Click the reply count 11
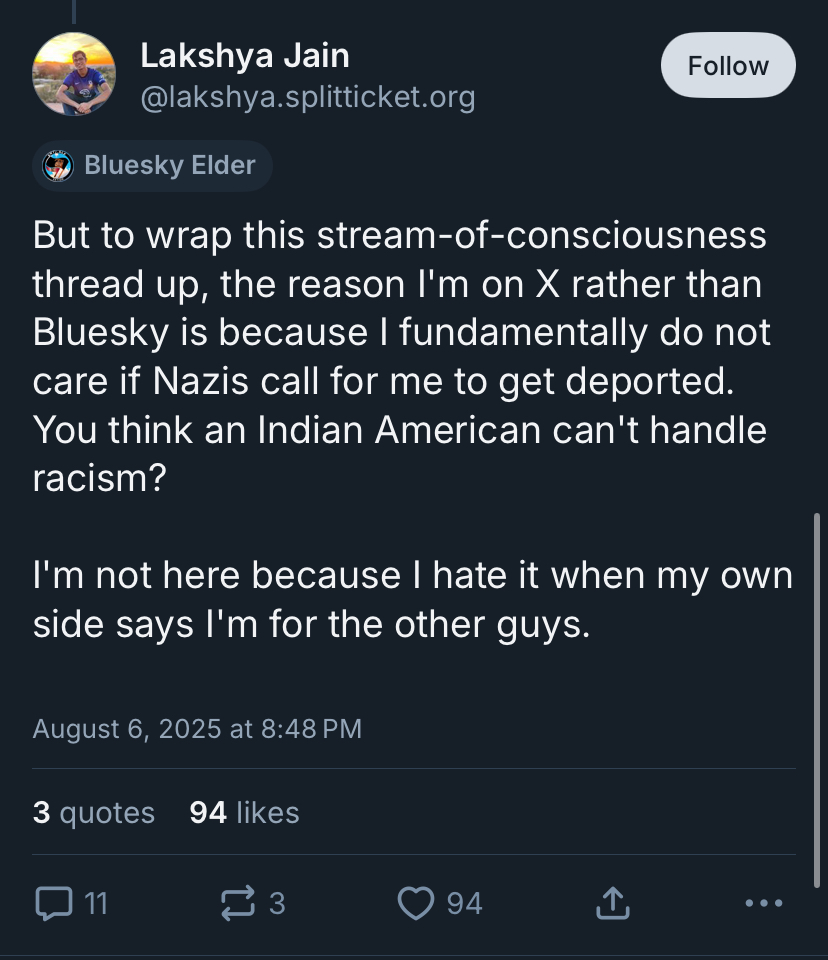 coord(96,904)
